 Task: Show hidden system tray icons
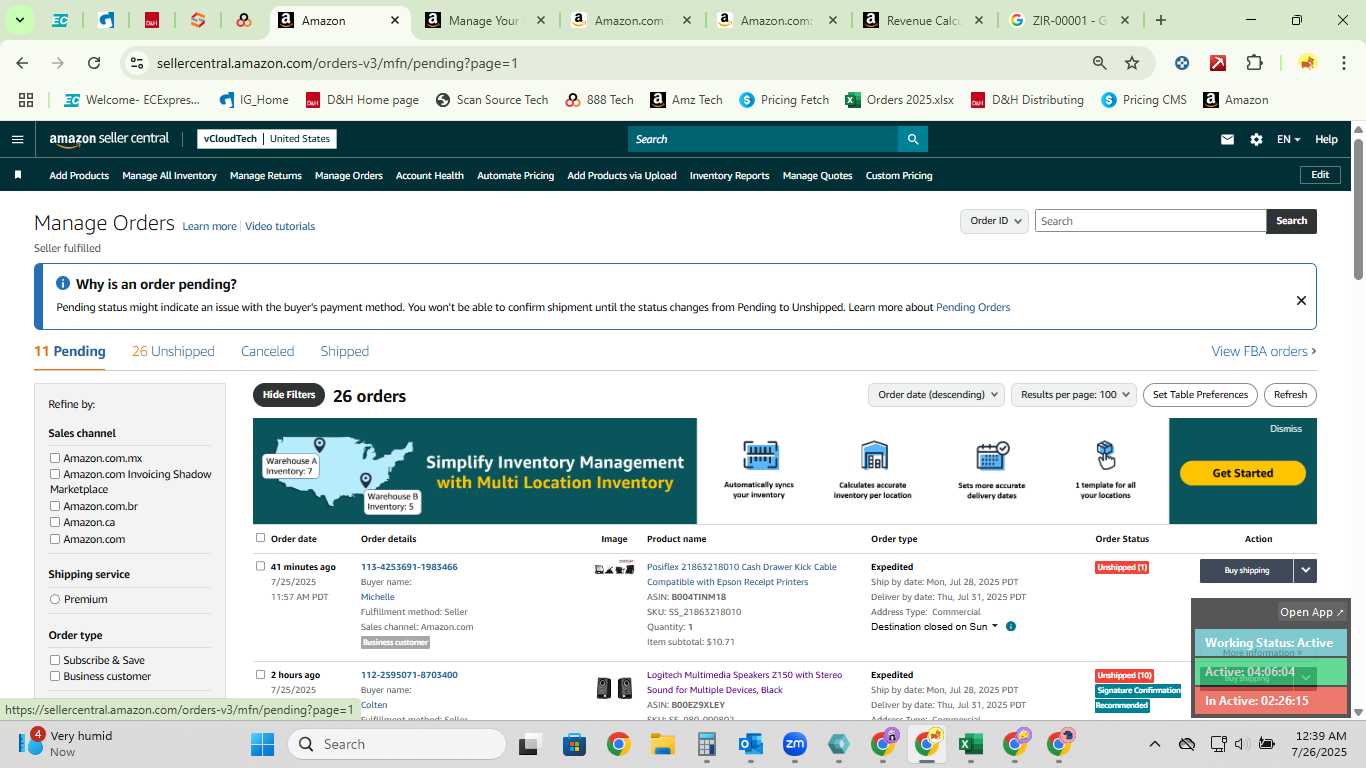tap(1154, 744)
